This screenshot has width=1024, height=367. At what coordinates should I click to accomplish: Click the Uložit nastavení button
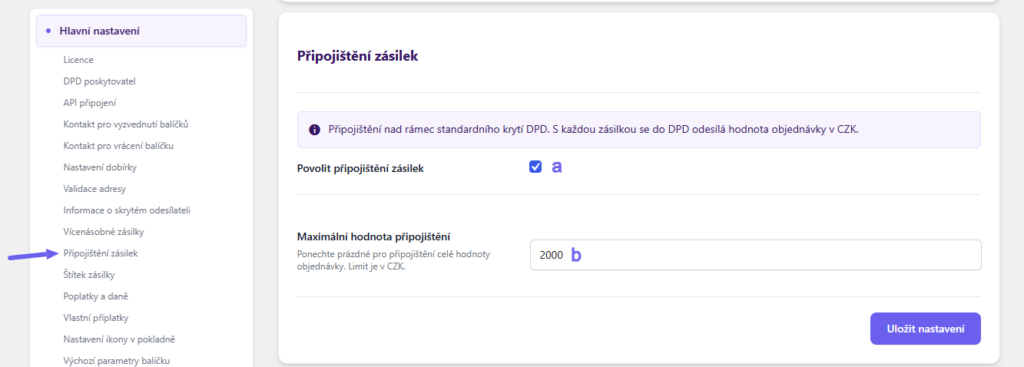(925, 328)
